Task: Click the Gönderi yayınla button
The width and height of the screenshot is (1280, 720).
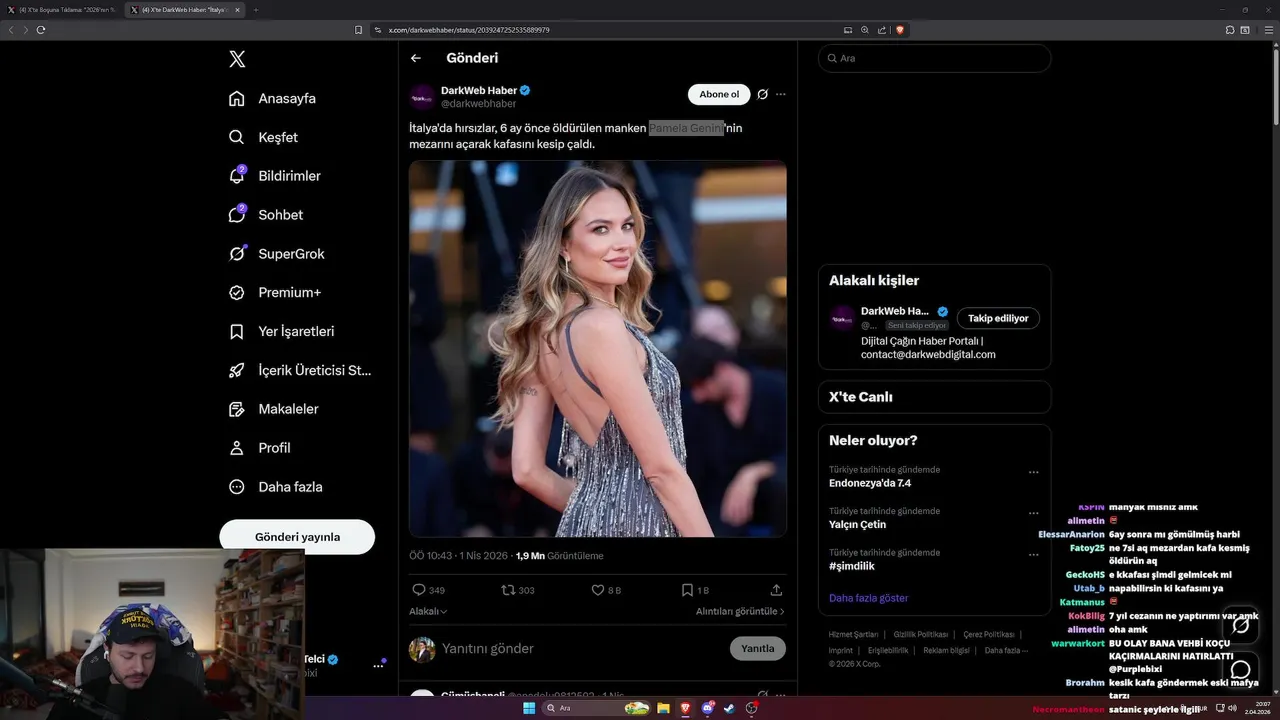Action: (x=297, y=537)
